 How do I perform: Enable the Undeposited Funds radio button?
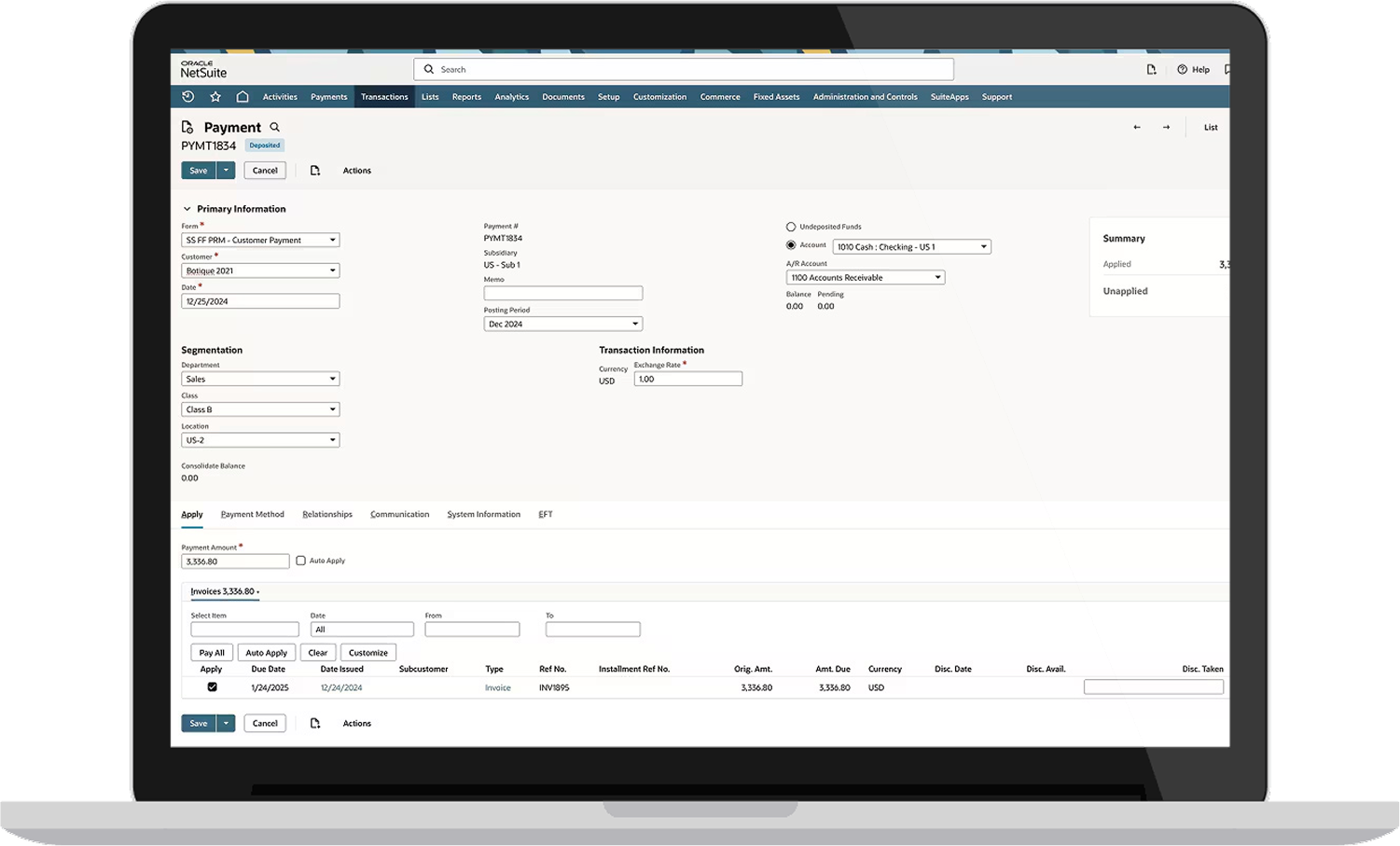point(792,226)
